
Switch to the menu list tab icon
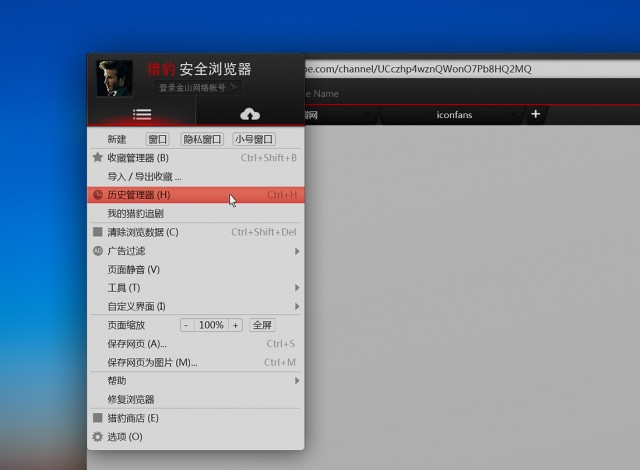pyautogui.click(x=142, y=114)
